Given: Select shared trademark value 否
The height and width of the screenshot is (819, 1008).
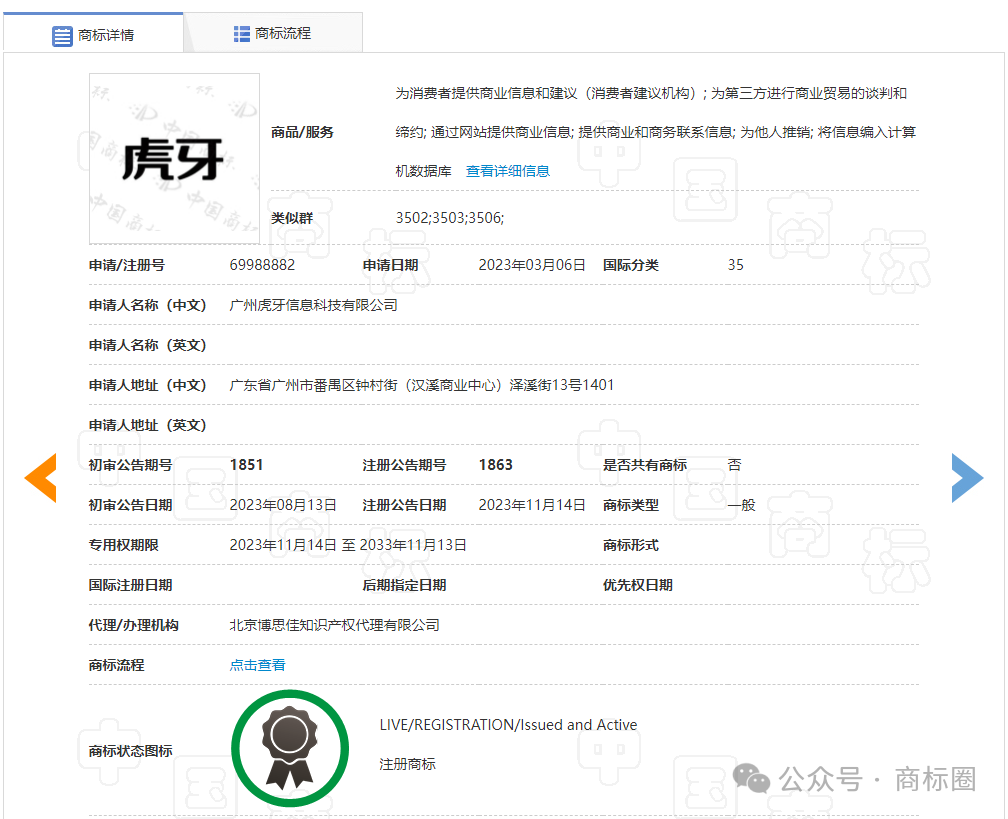Looking at the screenshot, I should (735, 465).
